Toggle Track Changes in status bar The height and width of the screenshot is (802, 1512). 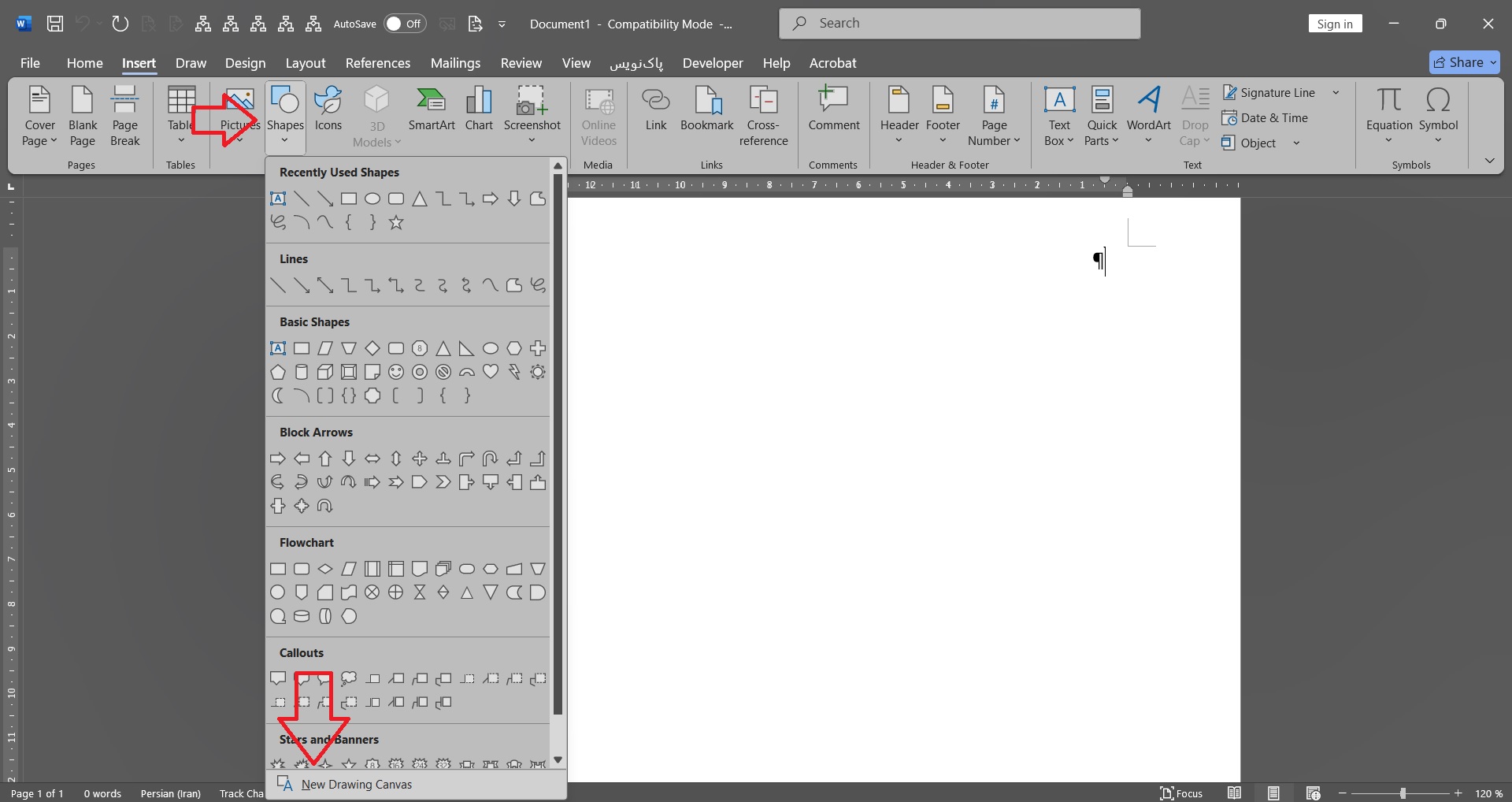tap(241, 793)
